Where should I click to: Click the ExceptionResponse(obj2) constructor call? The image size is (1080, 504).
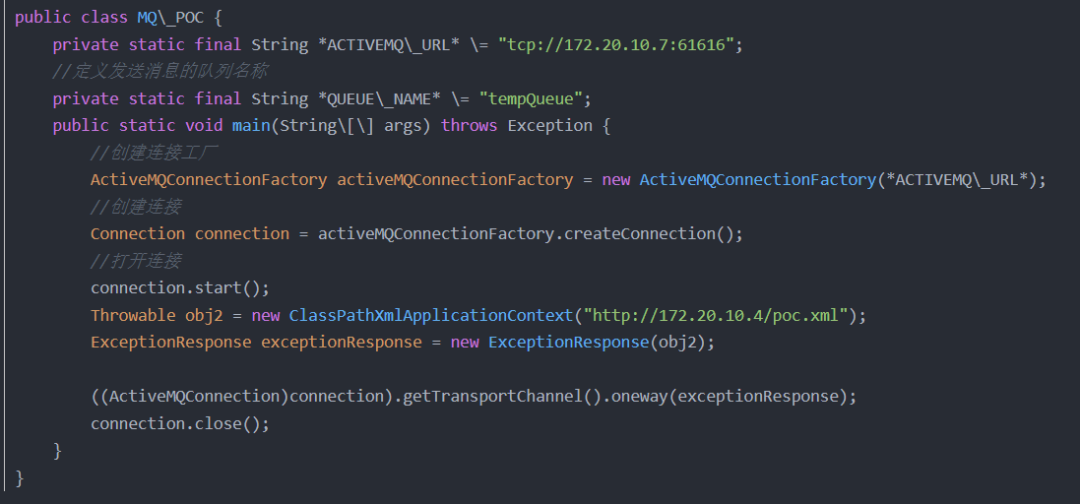point(597,342)
